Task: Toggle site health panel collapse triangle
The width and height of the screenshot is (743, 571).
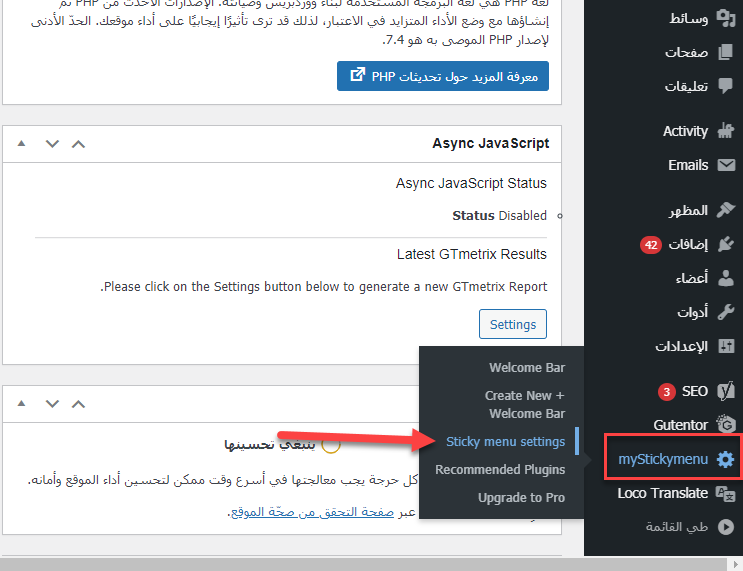Action: 21,403
